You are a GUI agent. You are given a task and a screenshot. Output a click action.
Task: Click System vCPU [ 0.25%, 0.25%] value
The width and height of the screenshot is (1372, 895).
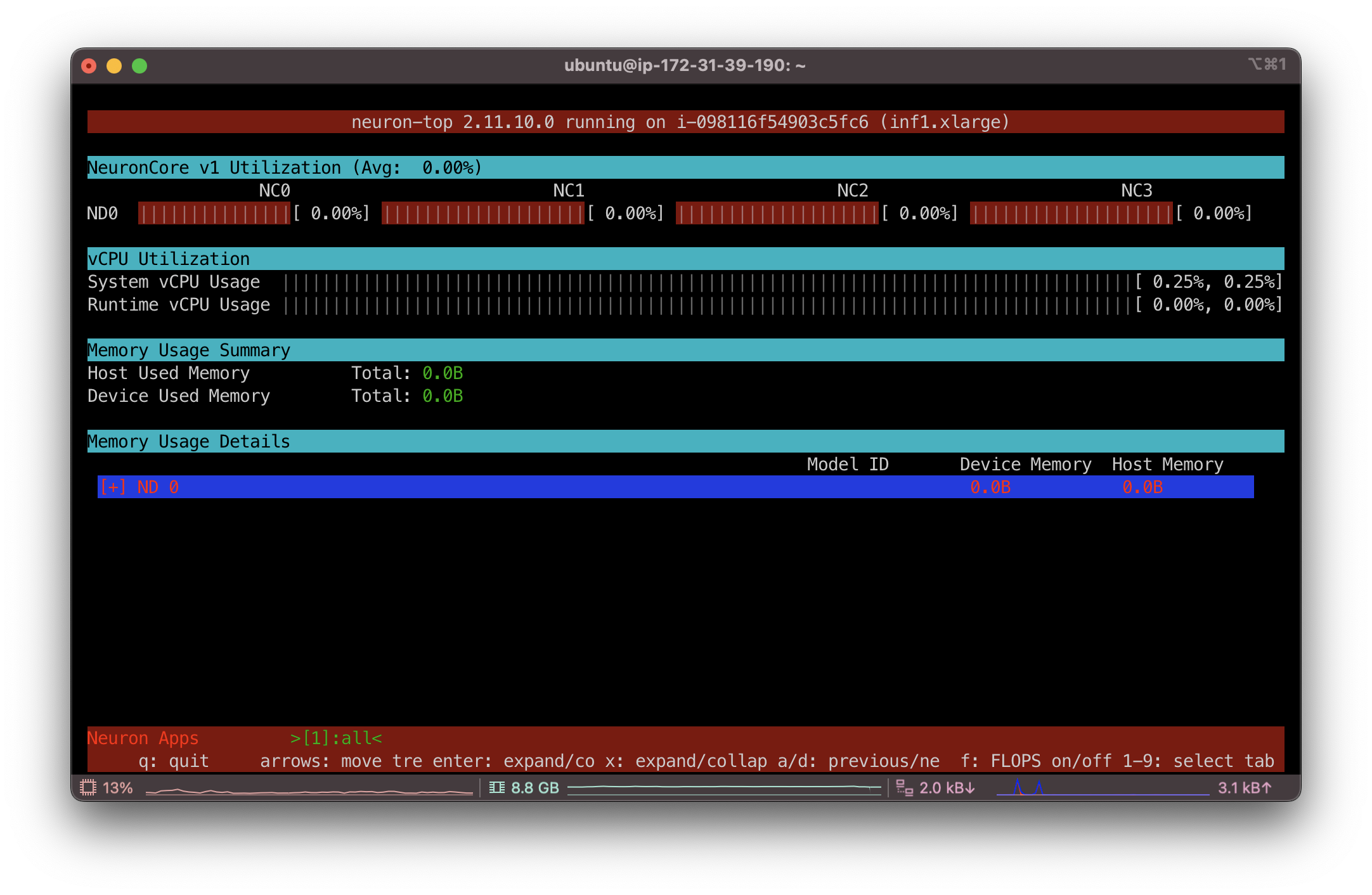(x=1208, y=282)
